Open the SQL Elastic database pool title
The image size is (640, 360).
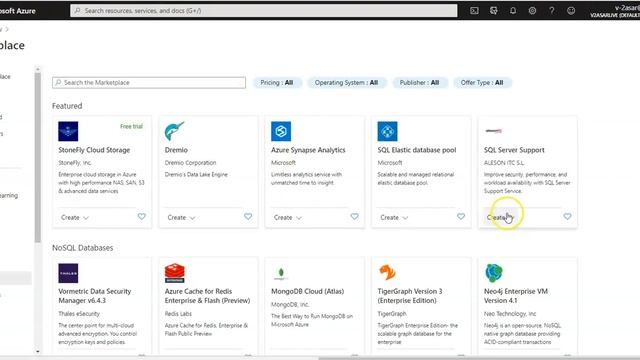tap(417, 150)
